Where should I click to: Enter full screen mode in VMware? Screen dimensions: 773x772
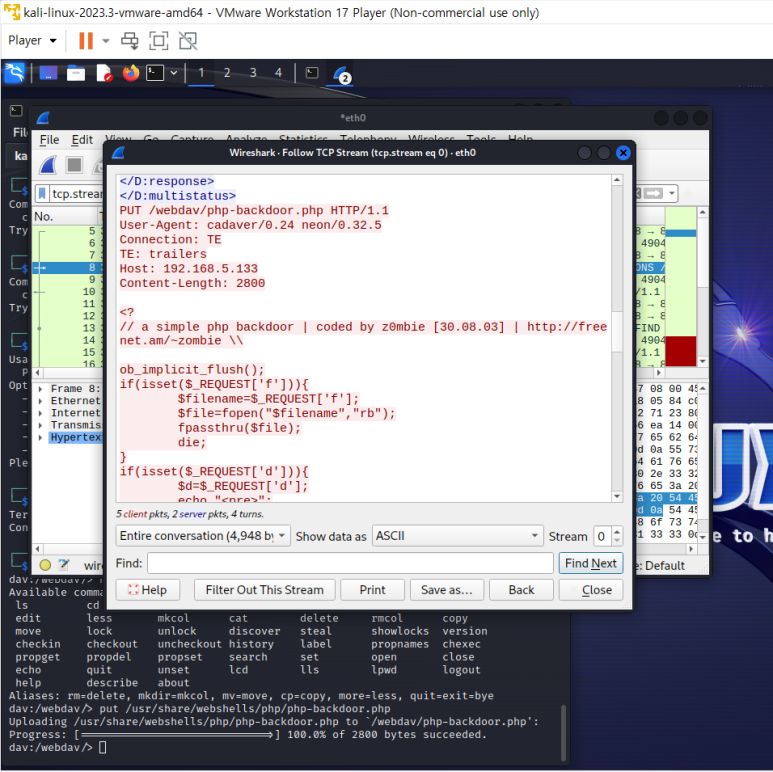click(x=159, y=41)
